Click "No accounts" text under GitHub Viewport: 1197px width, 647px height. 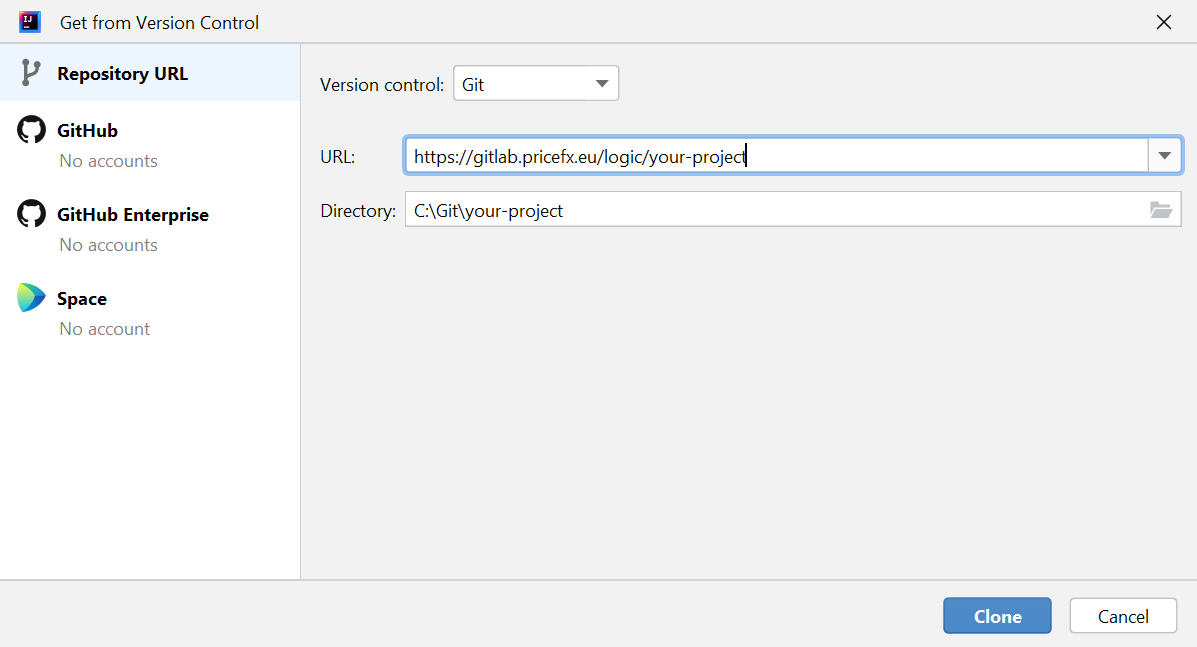pyautogui.click(x=108, y=161)
